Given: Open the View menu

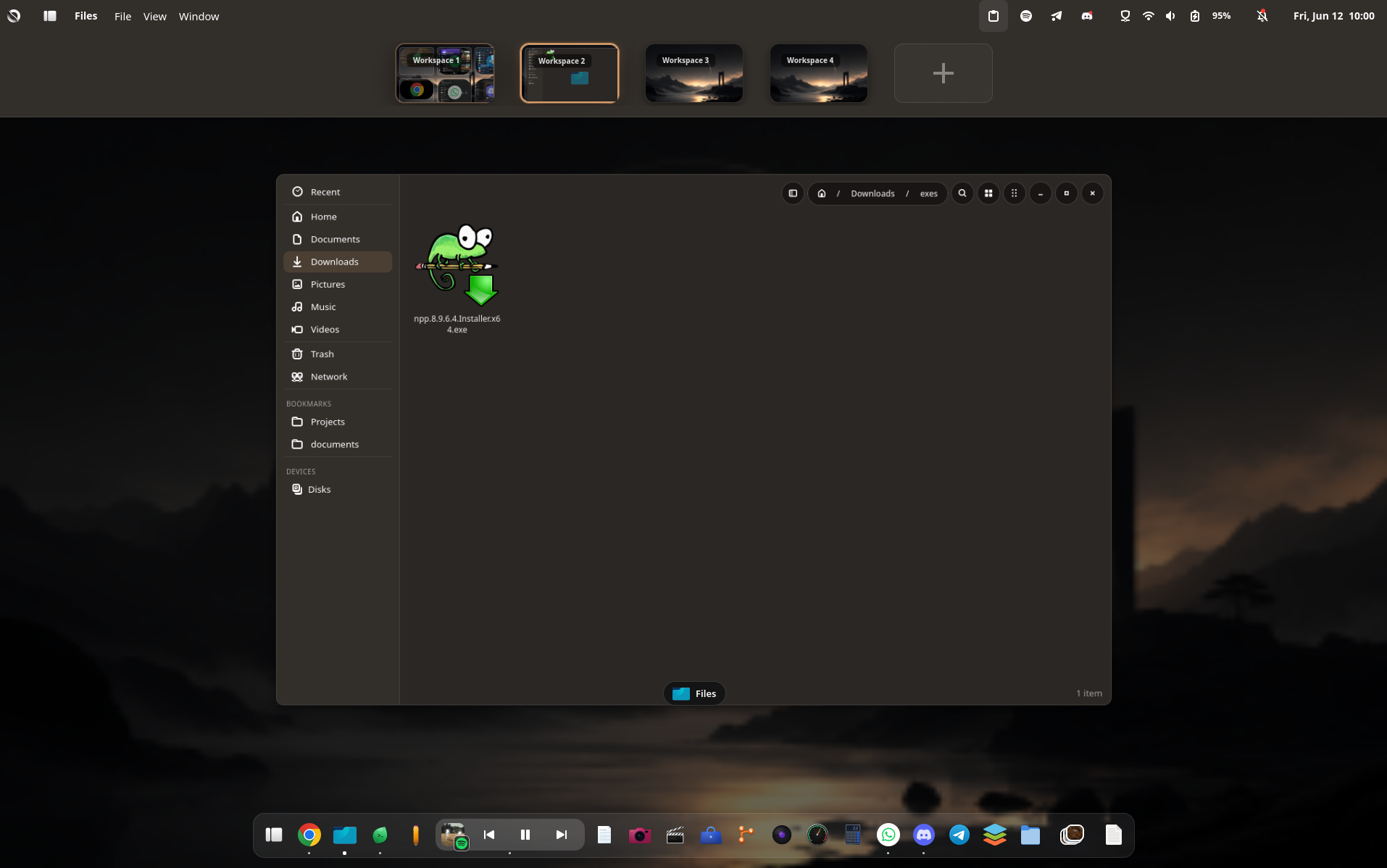Looking at the screenshot, I should point(154,16).
